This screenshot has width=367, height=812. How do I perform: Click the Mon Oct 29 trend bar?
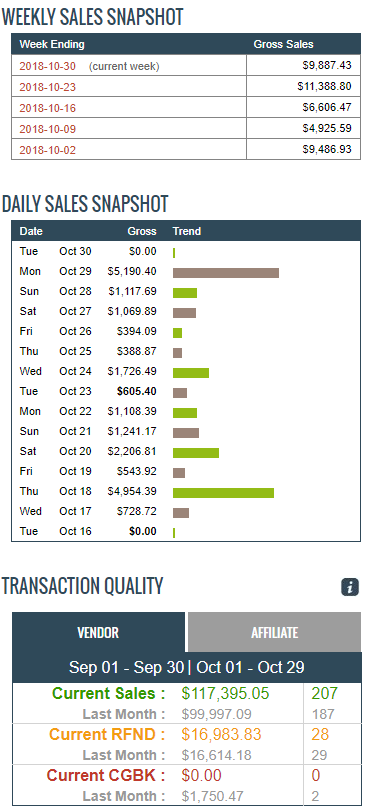point(226,273)
